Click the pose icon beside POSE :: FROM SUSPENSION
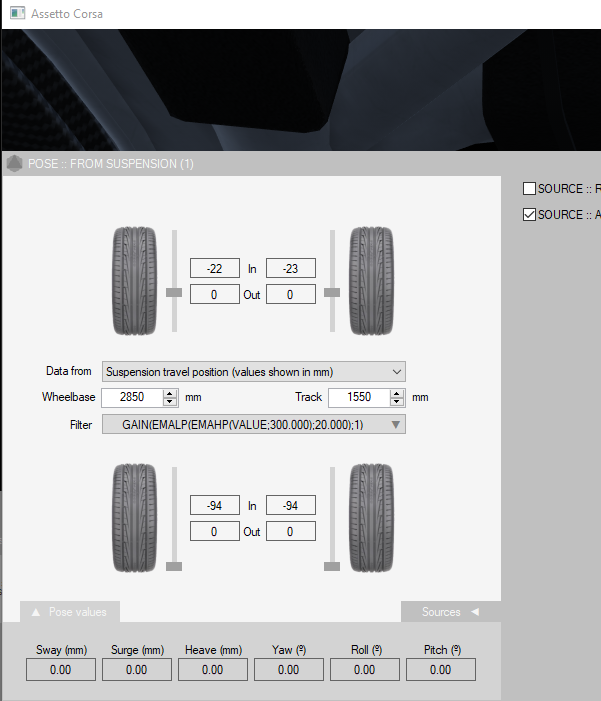601x701 pixels. pyautogui.click(x=14, y=164)
